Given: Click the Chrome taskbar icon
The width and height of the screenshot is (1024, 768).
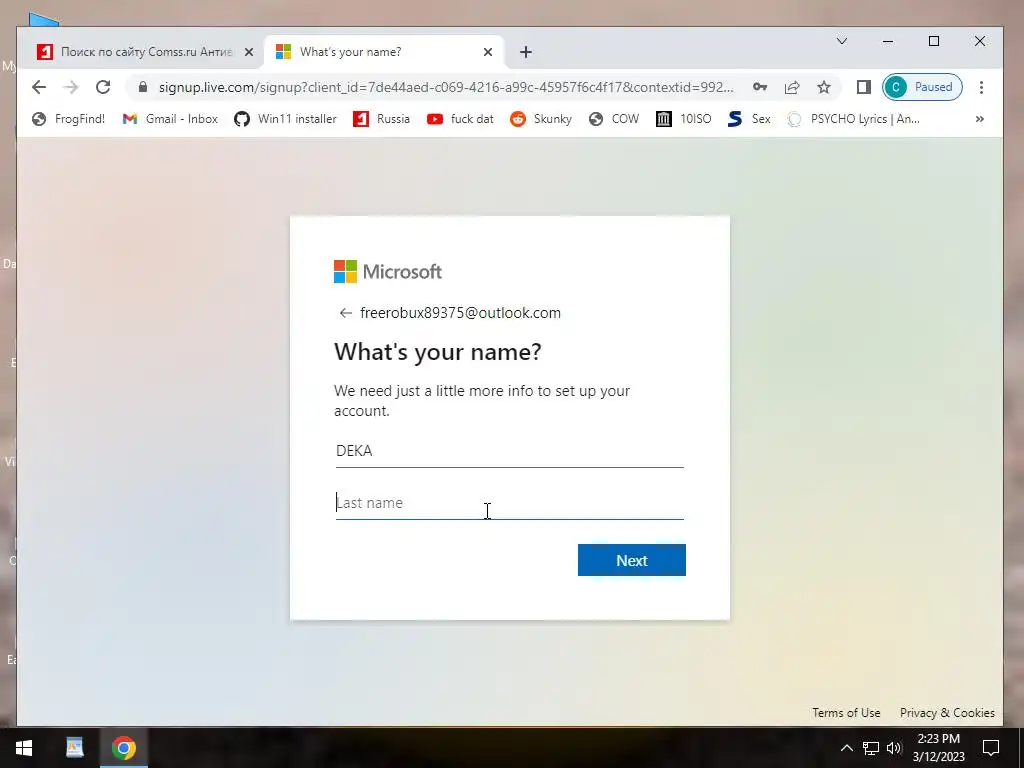Looking at the screenshot, I should click(x=123, y=748).
